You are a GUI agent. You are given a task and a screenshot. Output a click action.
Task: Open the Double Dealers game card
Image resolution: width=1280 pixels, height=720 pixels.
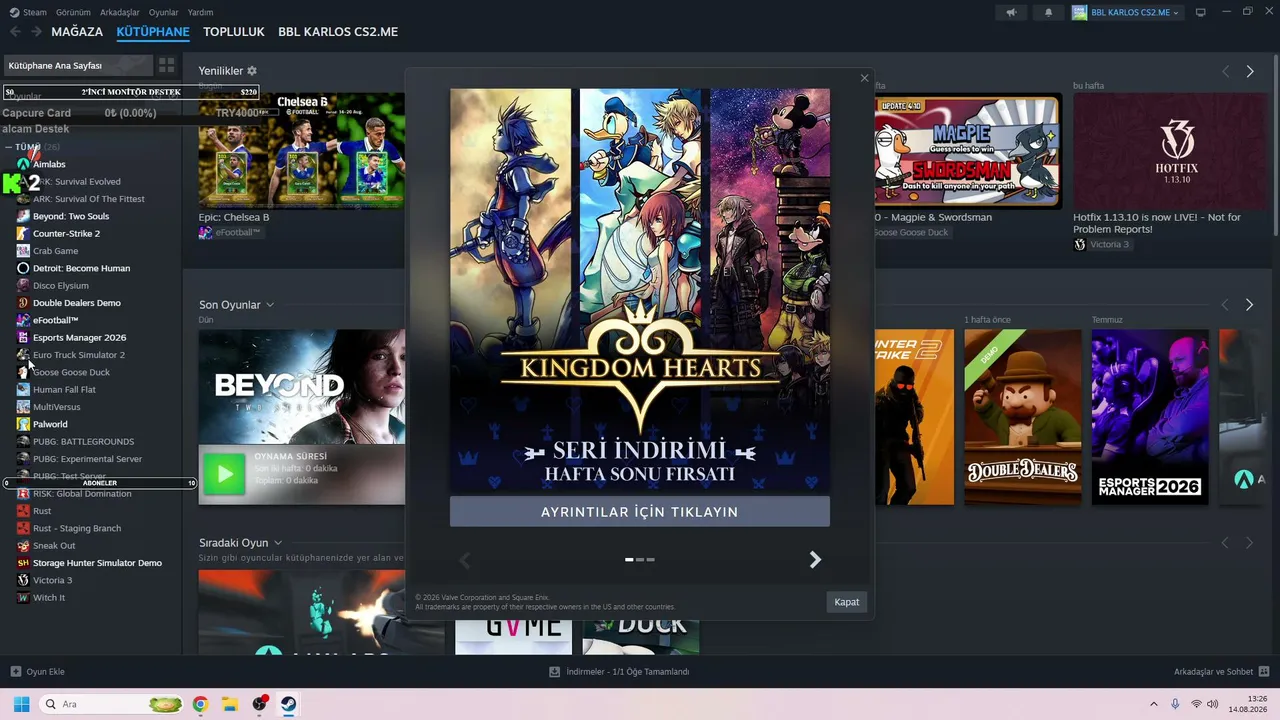click(1023, 417)
